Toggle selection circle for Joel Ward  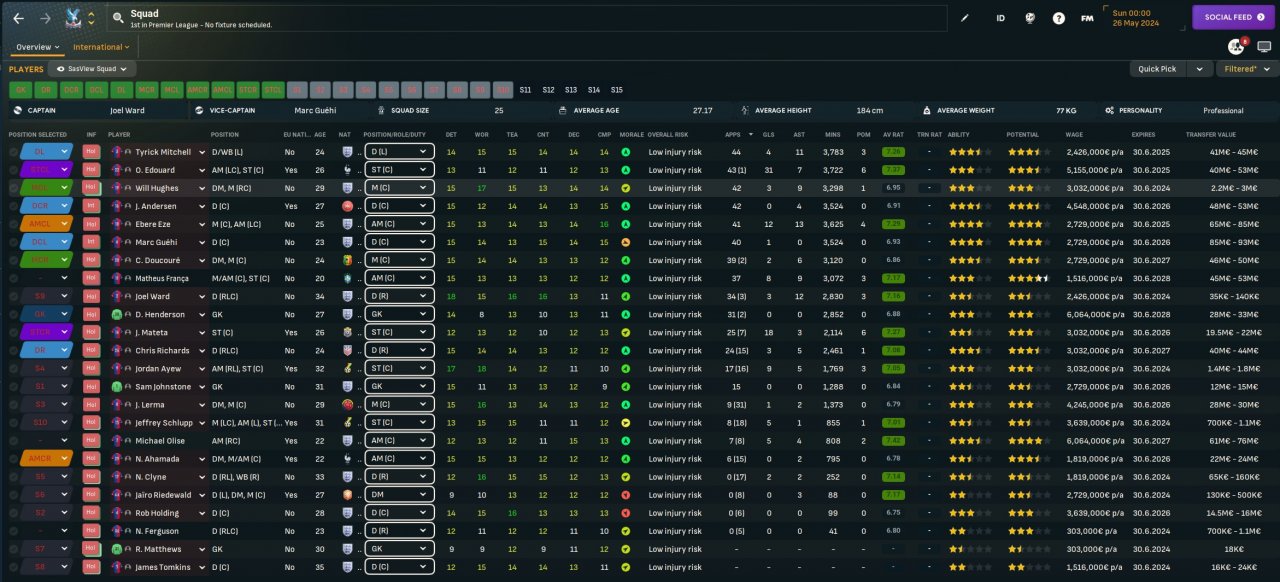click(14, 296)
